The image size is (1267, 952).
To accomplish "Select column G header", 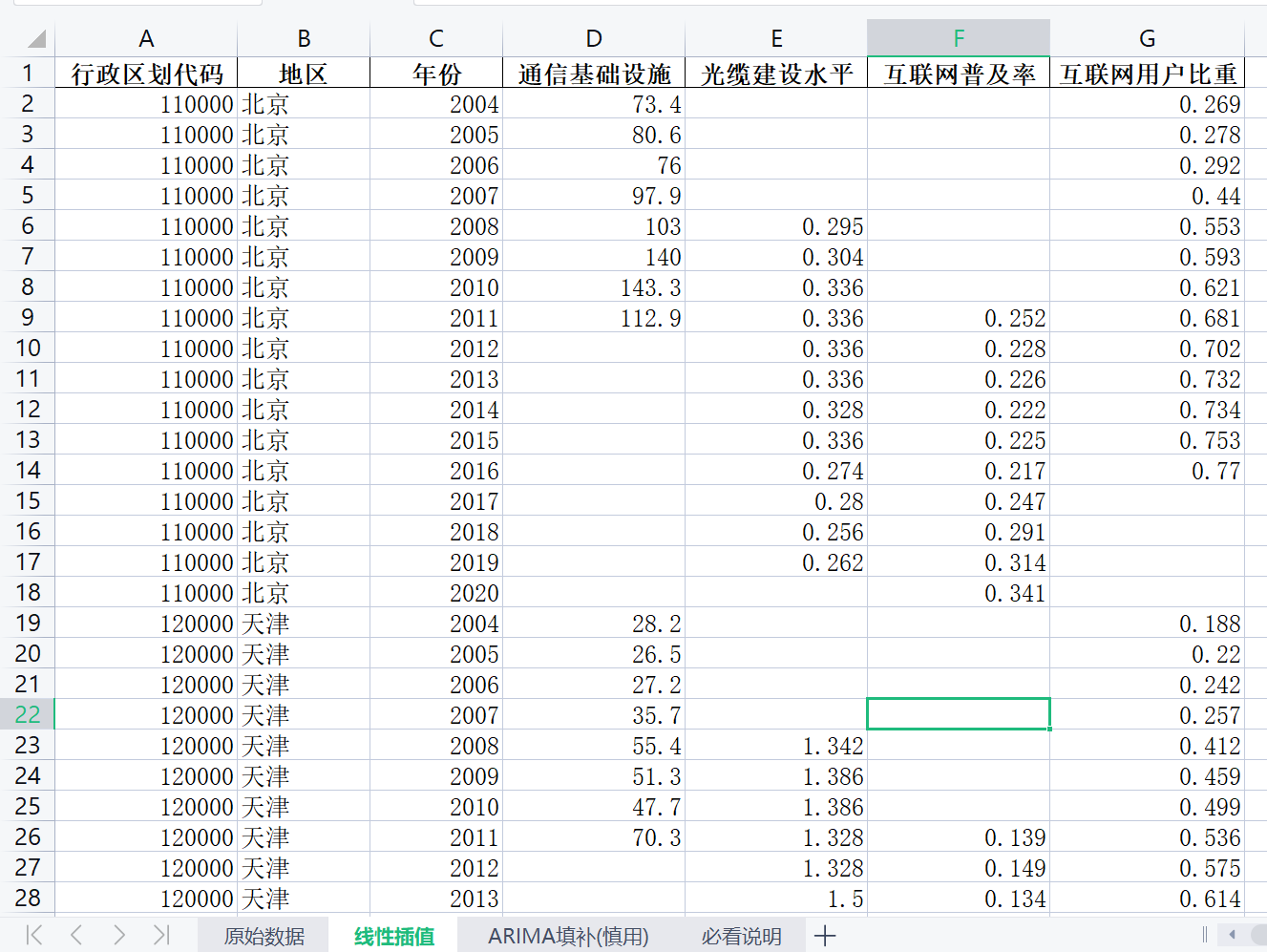I will (x=1147, y=38).
